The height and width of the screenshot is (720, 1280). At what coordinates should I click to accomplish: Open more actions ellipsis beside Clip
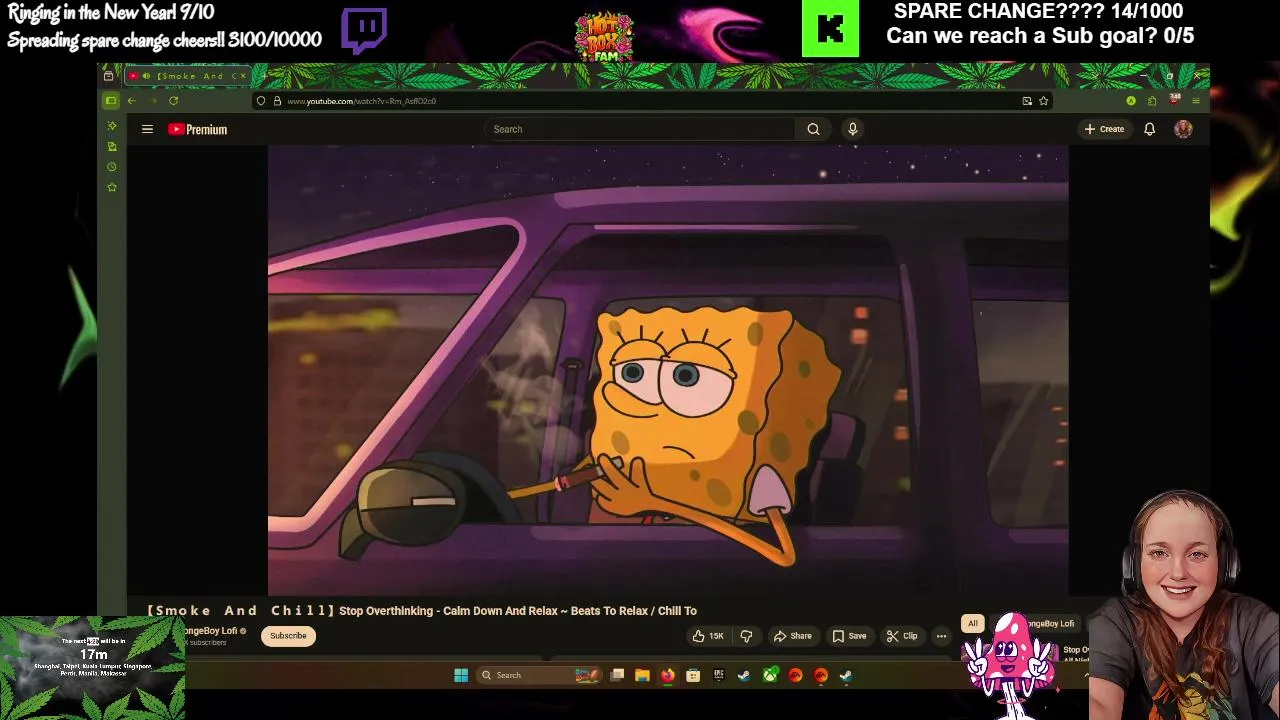click(x=941, y=636)
